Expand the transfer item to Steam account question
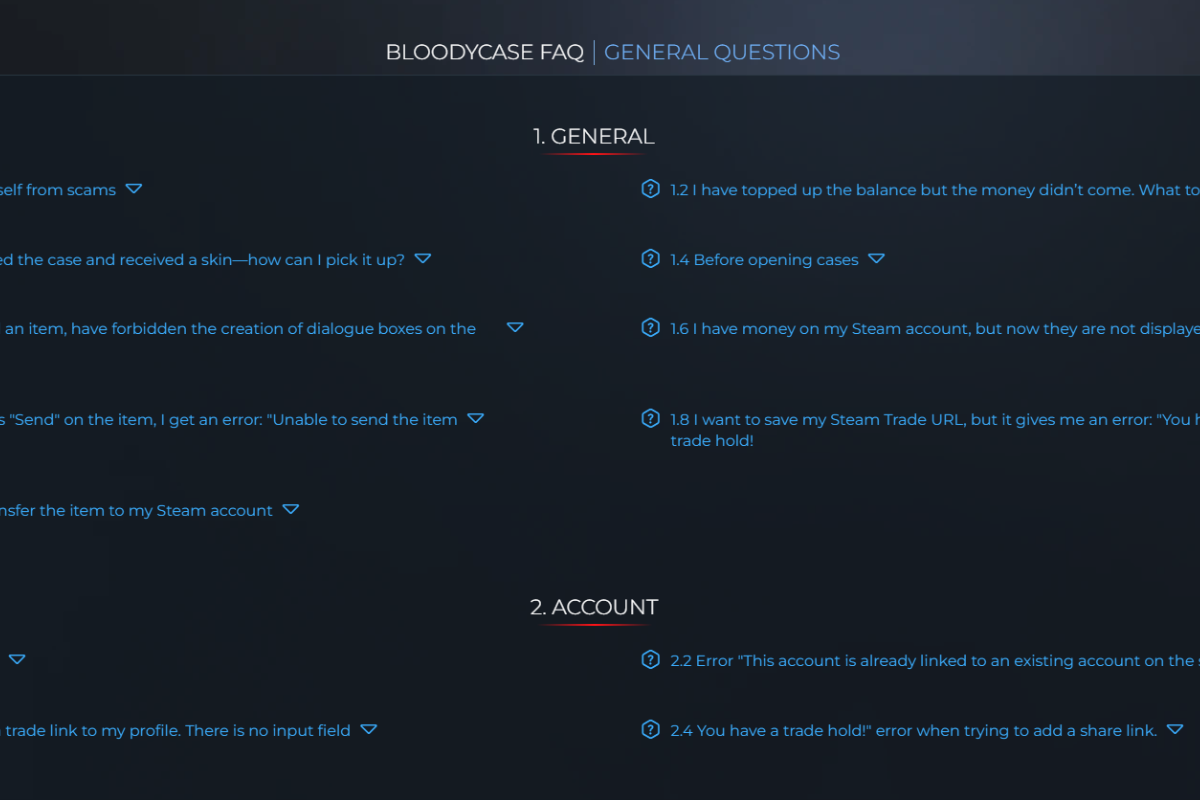 tap(291, 510)
